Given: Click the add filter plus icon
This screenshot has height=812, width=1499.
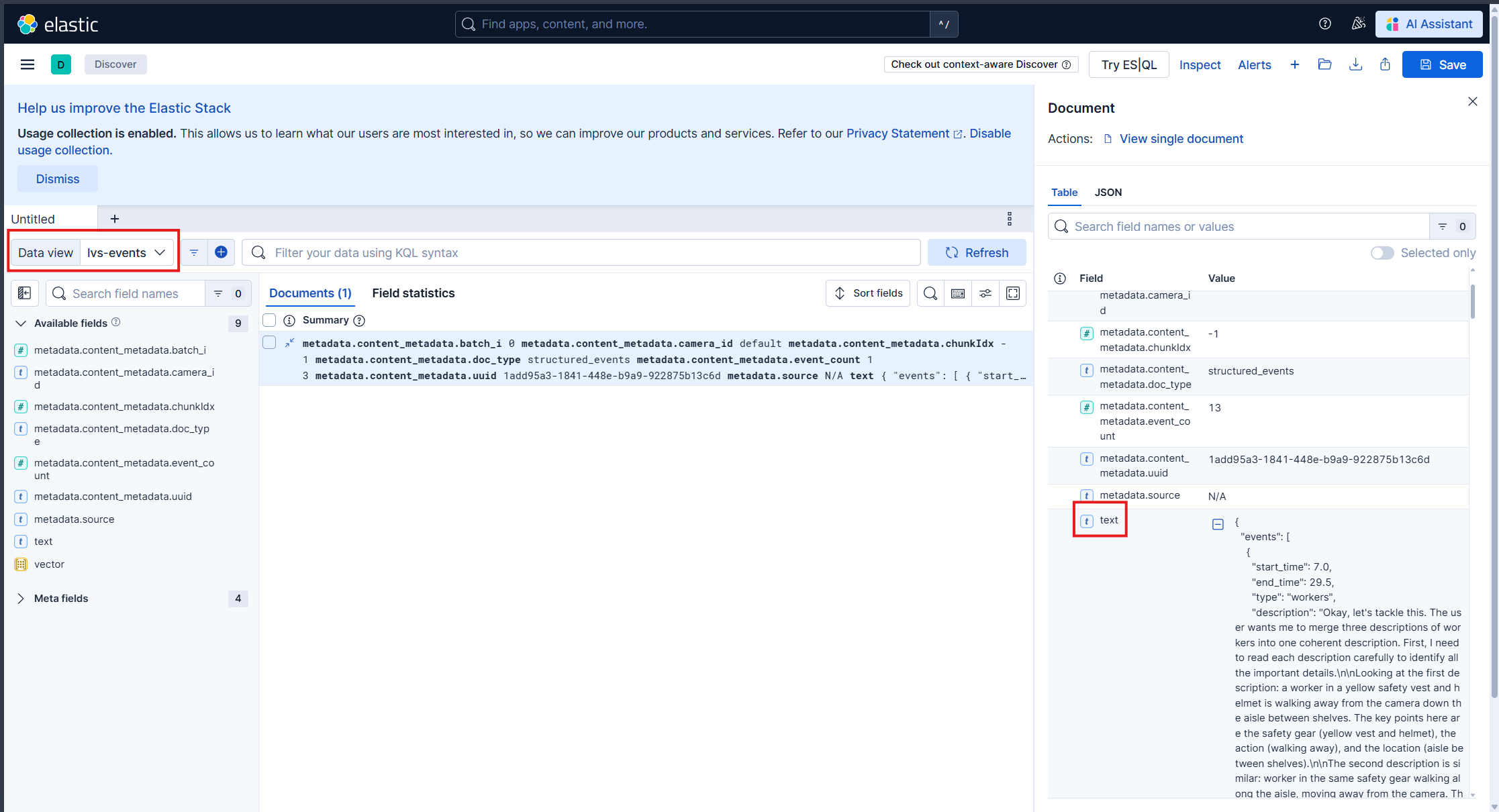Looking at the screenshot, I should 221,252.
